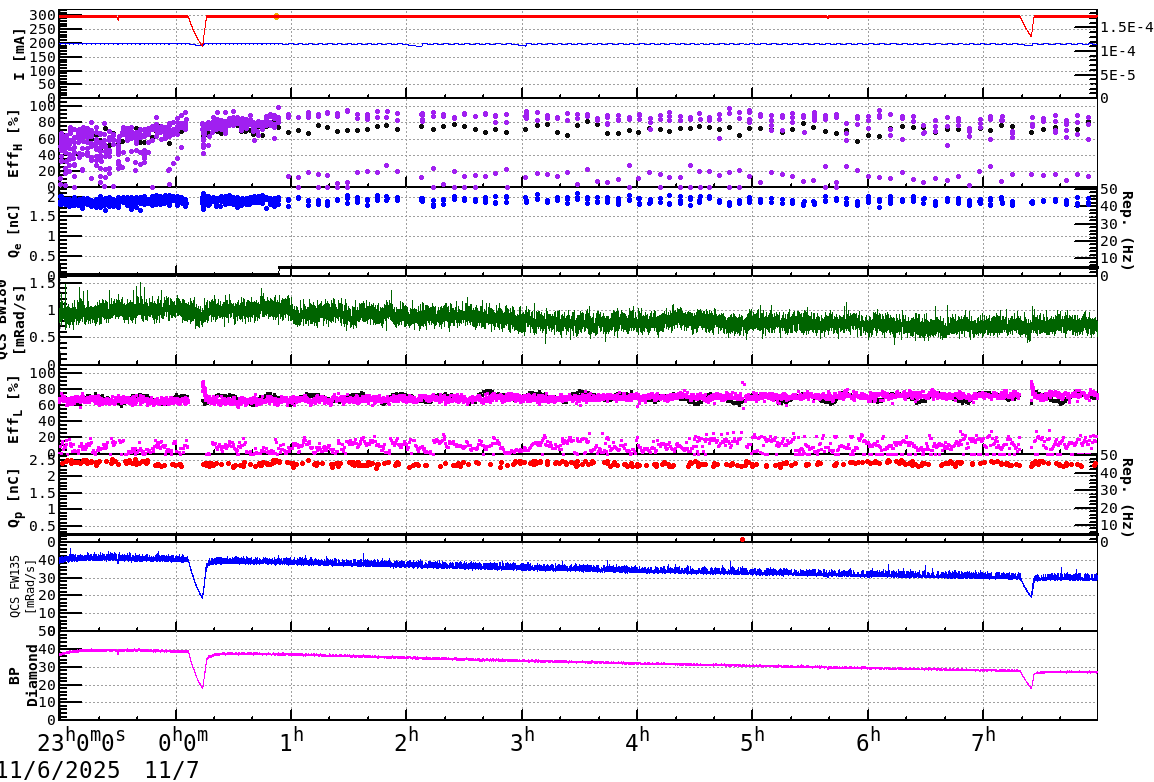Viewport: 1154px width, 782px height.
Task: Click the Eff L [%] axis label
Action: click(x=15, y=410)
